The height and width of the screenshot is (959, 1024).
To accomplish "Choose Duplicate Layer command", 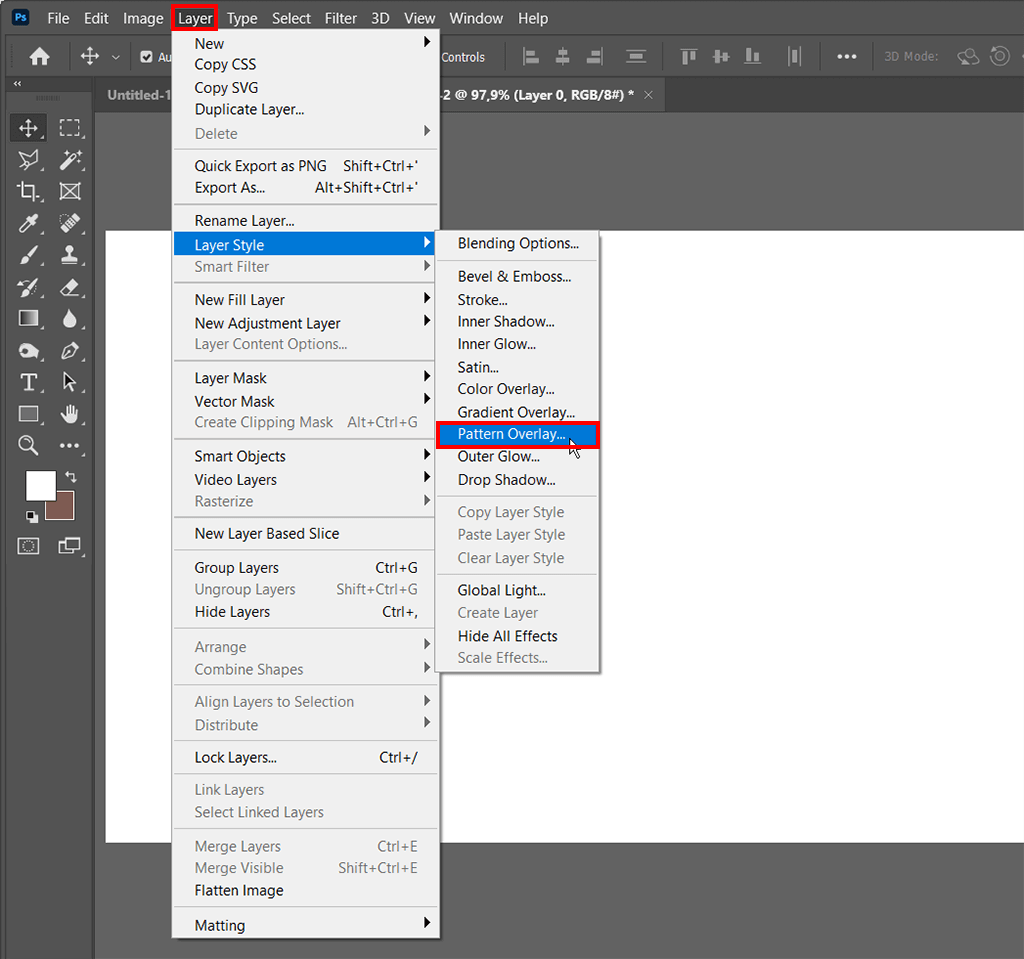I will pyautogui.click(x=306, y=110).
